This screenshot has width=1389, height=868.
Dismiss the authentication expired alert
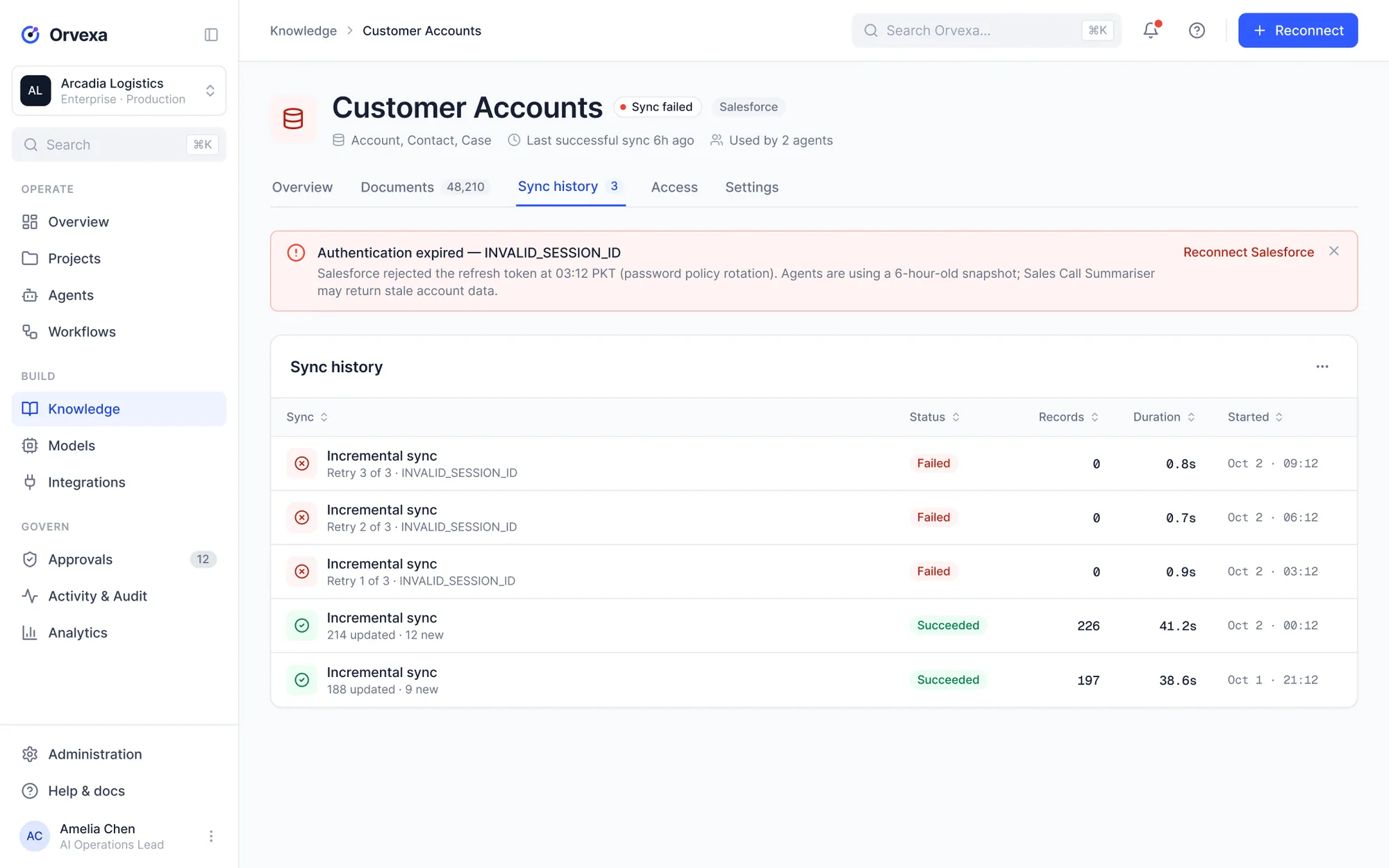click(1334, 251)
